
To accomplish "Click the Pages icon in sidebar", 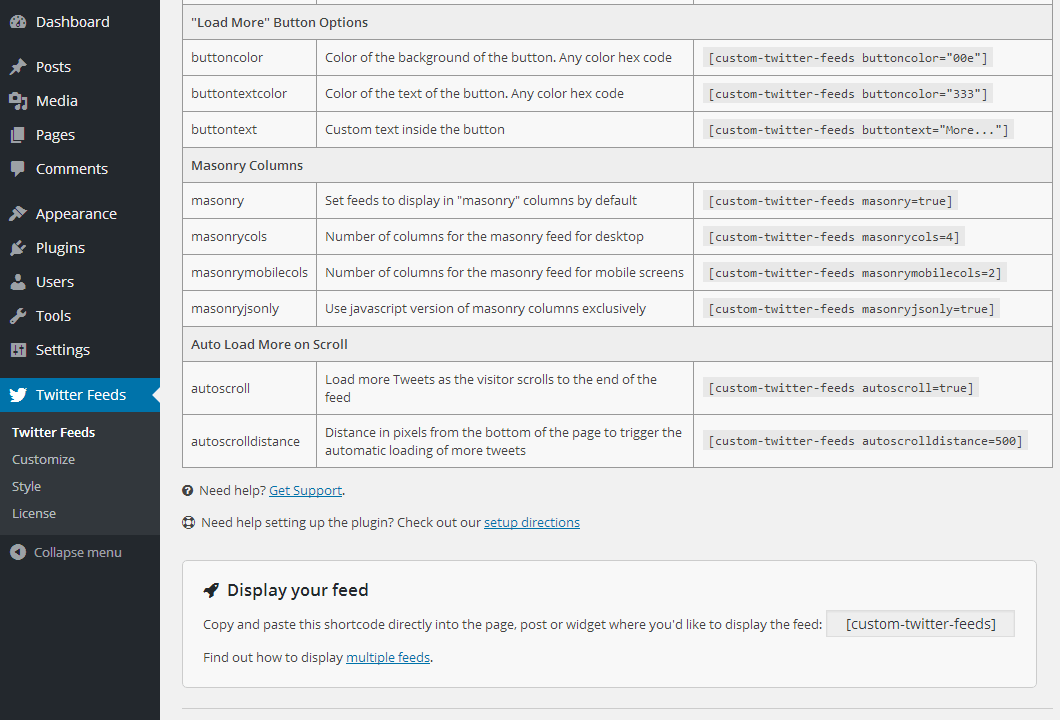I will [x=18, y=135].
